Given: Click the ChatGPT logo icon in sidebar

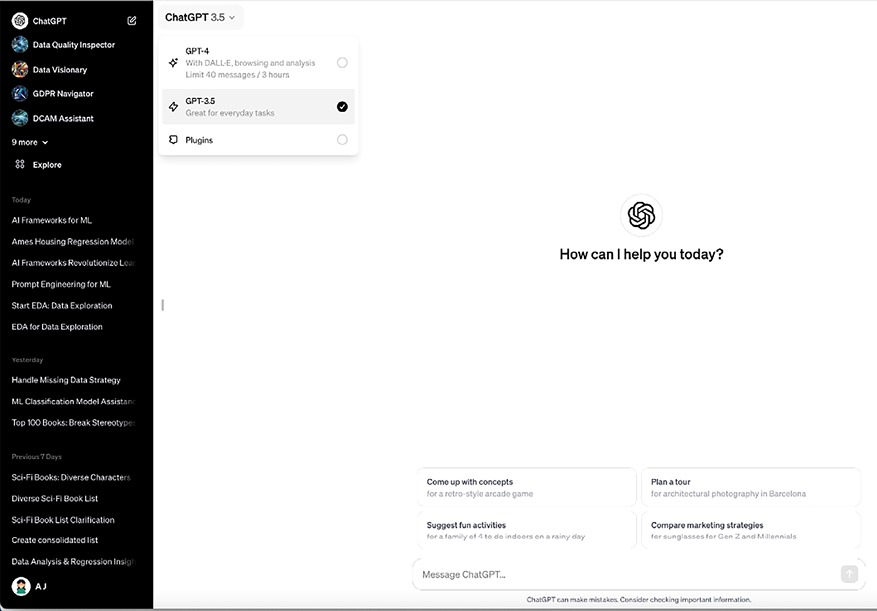Looking at the screenshot, I should [20, 21].
